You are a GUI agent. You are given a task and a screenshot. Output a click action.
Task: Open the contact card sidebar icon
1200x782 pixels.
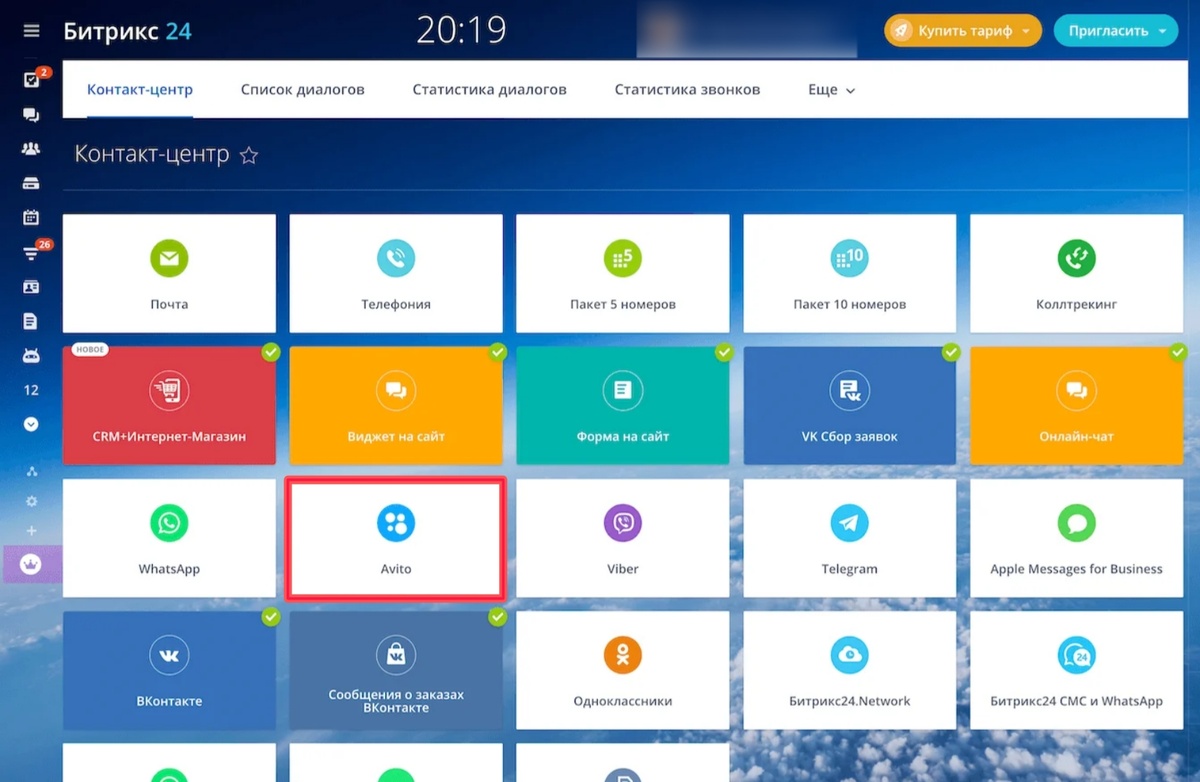(31, 287)
